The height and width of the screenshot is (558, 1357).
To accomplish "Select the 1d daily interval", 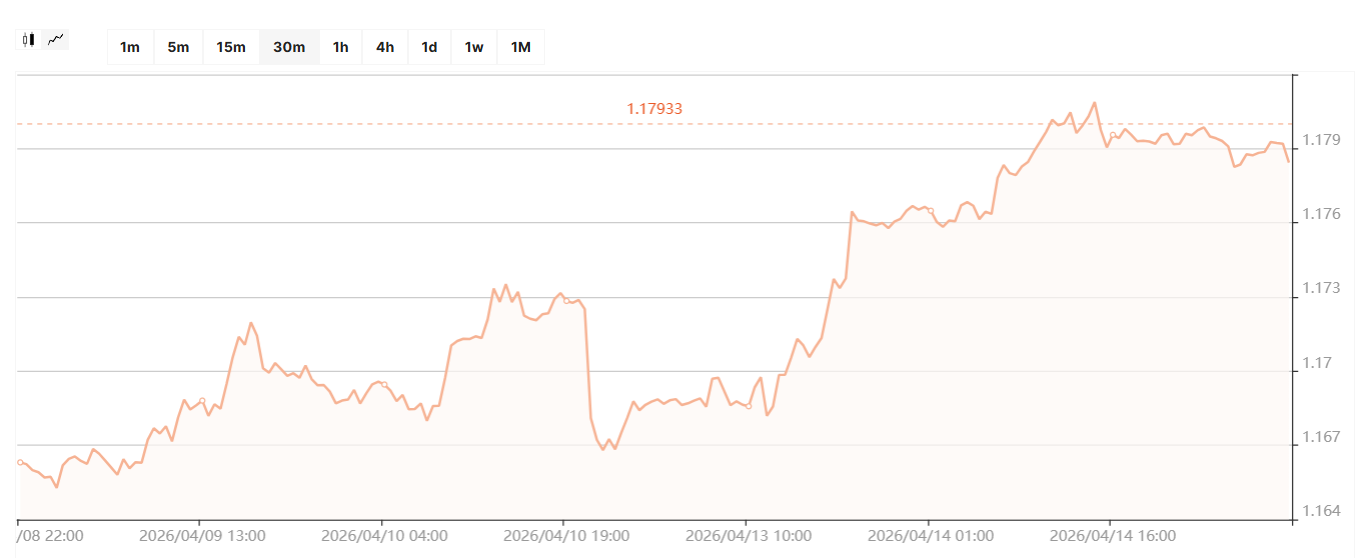I will tap(429, 47).
